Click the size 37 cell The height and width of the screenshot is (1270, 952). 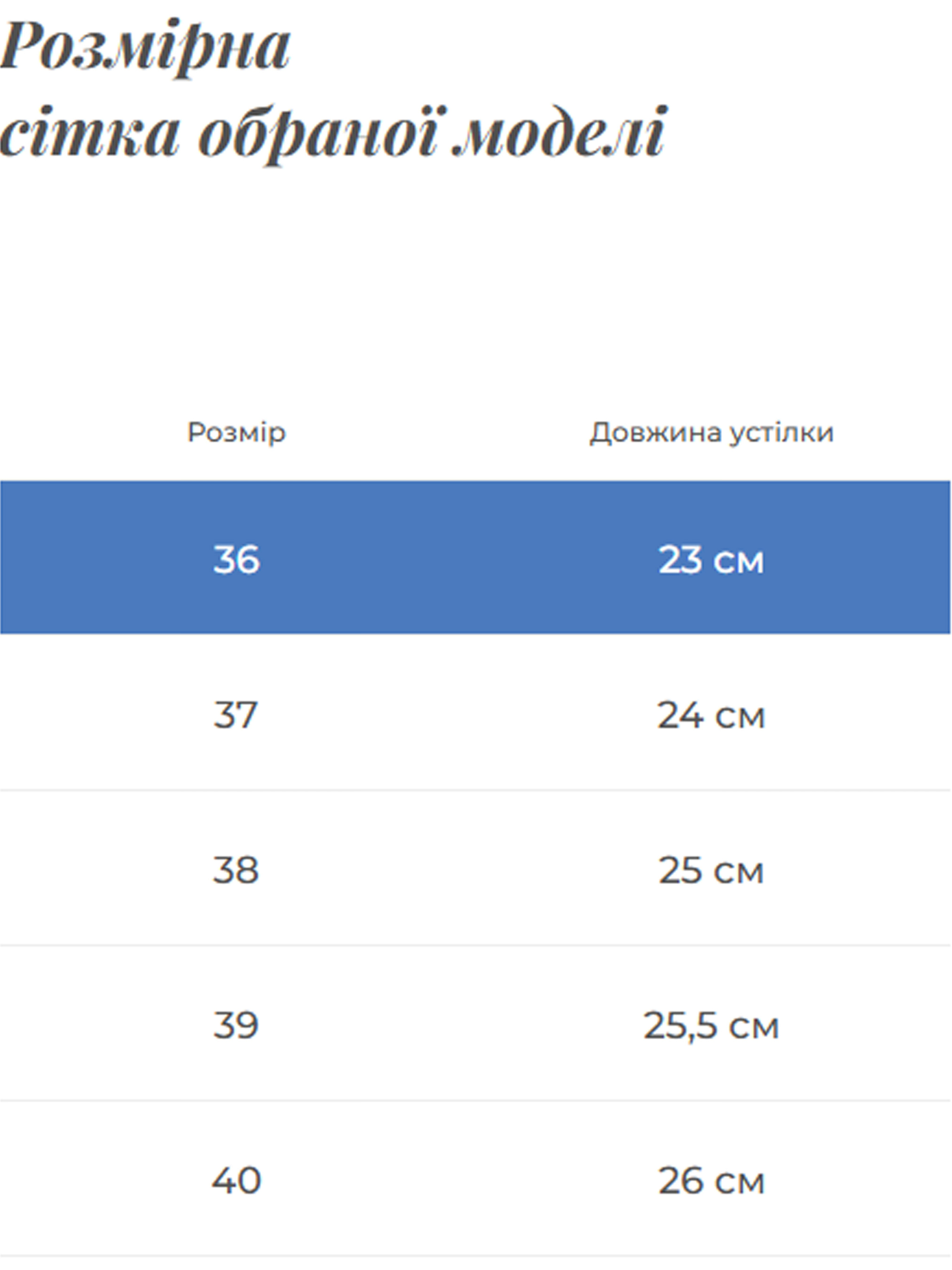coord(235,715)
